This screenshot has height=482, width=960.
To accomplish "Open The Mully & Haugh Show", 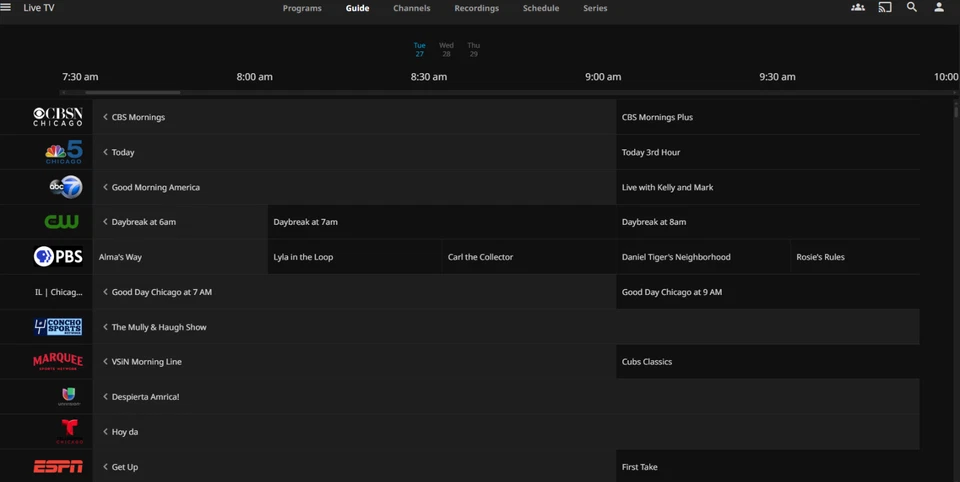I will [x=506, y=326].
